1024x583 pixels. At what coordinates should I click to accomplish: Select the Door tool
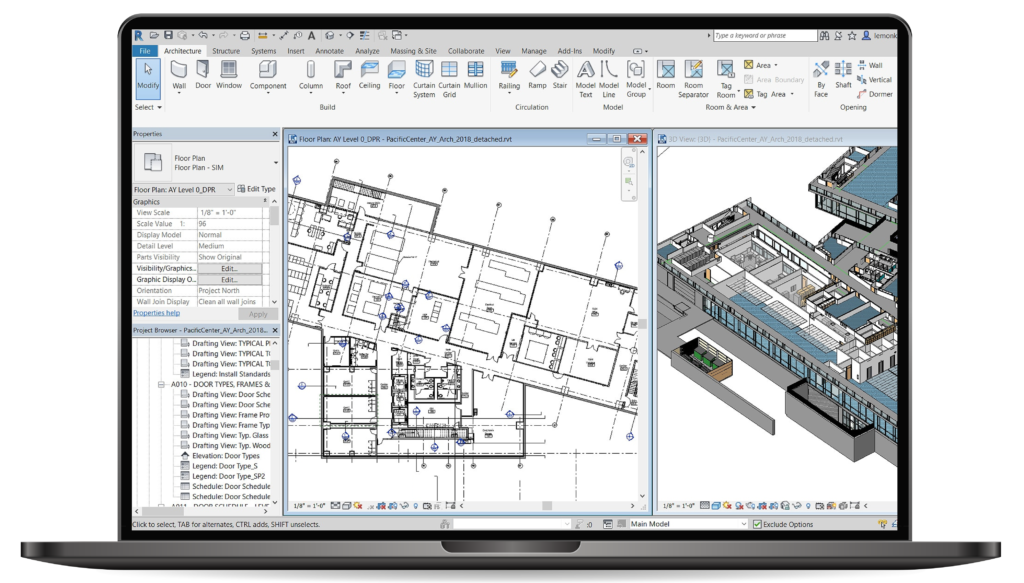(203, 74)
